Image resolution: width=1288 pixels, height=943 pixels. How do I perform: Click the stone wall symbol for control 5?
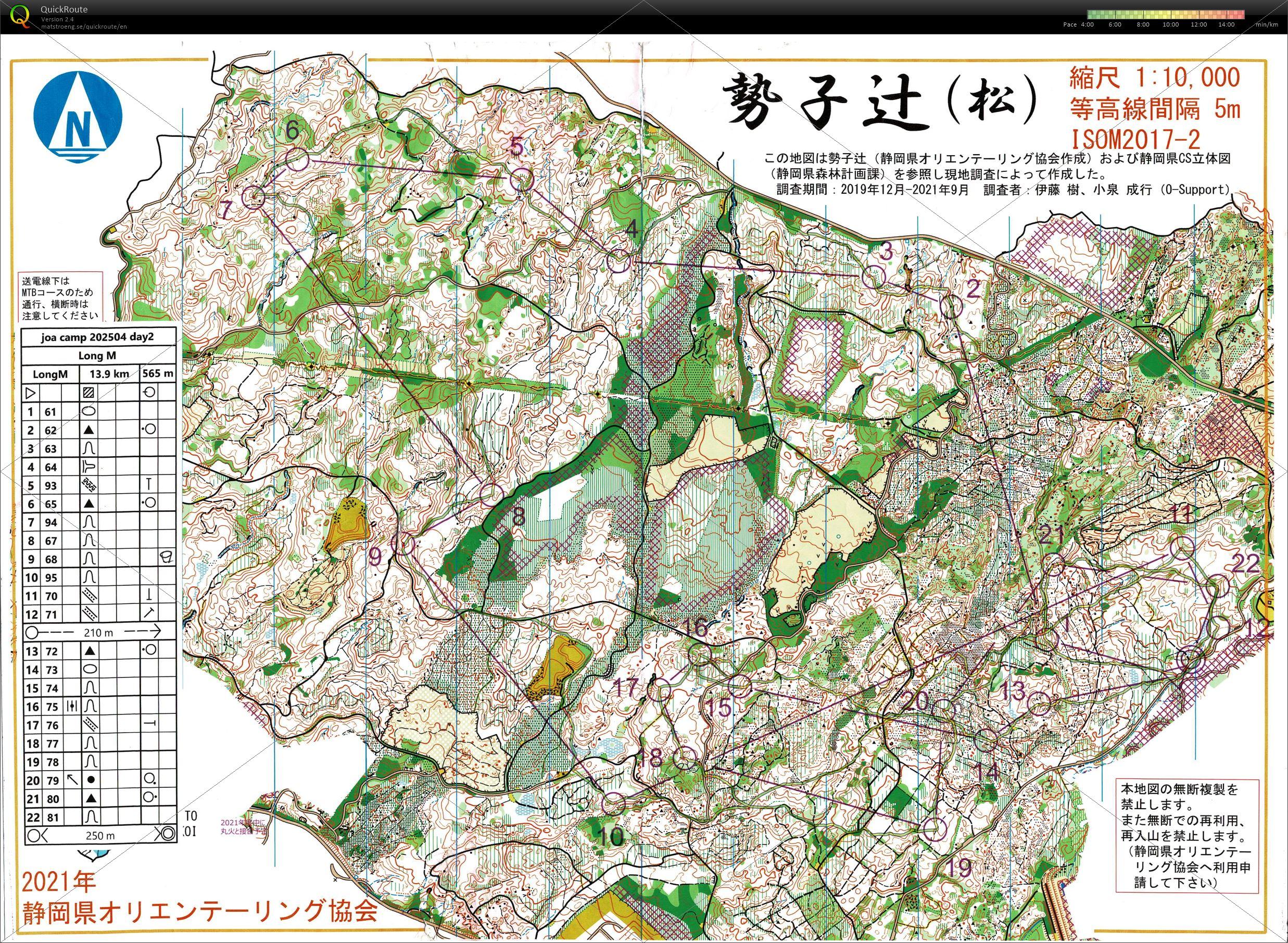click(x=90, y=485)
